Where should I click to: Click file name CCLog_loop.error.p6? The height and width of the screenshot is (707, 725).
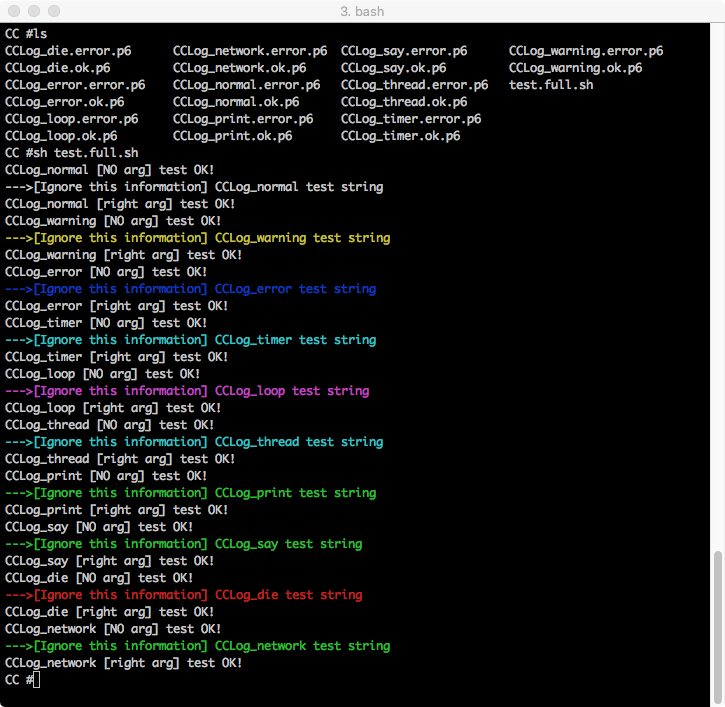72,119
